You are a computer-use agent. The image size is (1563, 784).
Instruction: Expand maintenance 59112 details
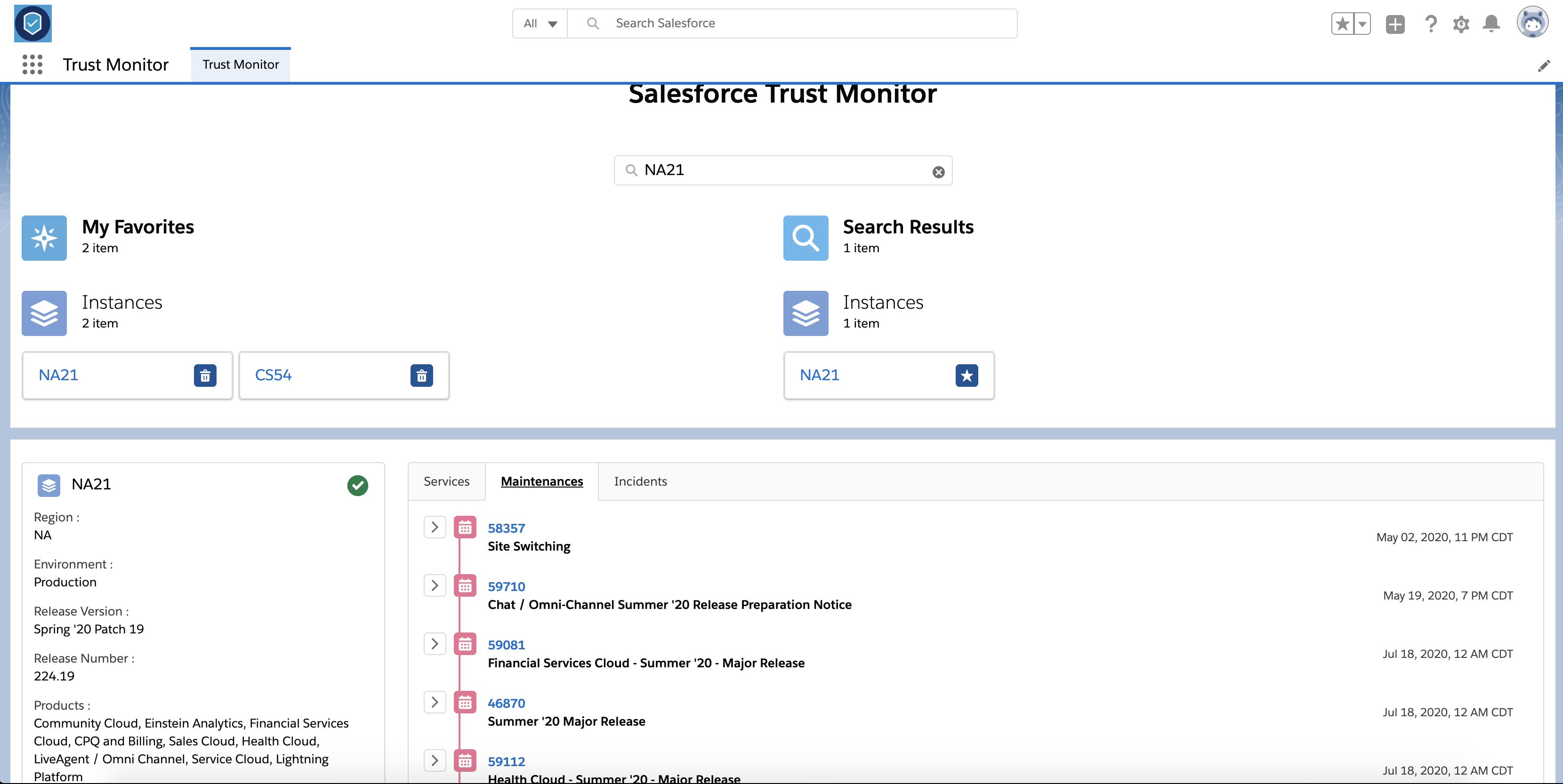click(x=435, y=760)
